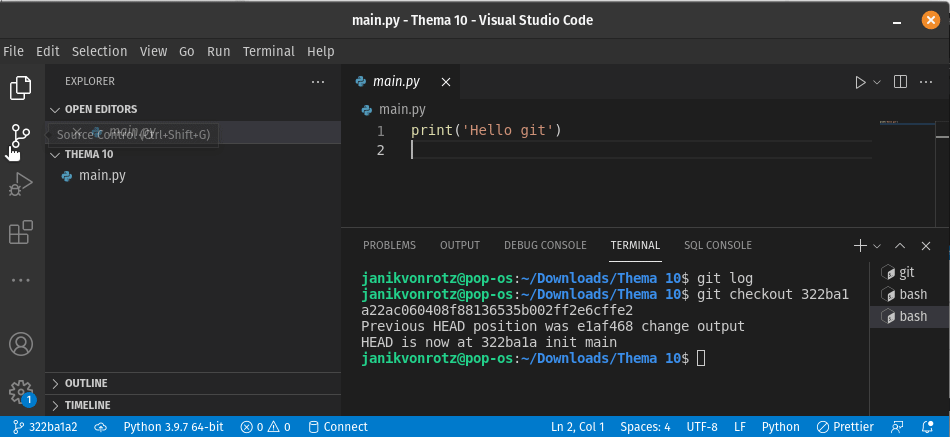Open Explorer panel more actions ellipsis
Viewport: 950px width, 437px height.
coord(317,81)
